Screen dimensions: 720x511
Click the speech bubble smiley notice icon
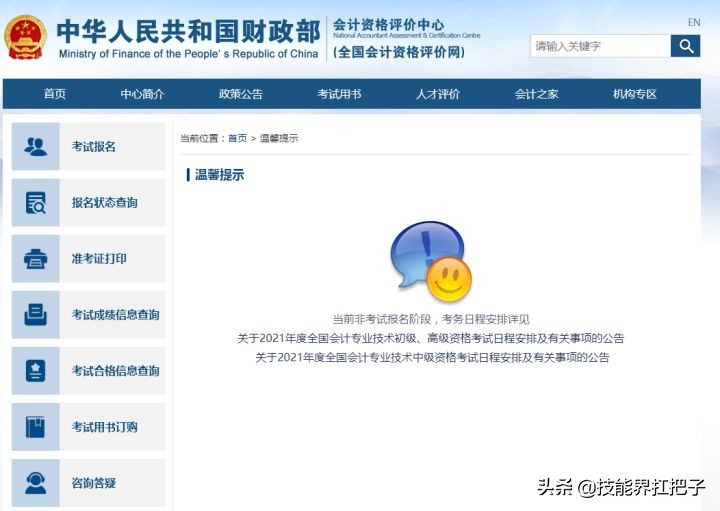(x=431, y=261)
